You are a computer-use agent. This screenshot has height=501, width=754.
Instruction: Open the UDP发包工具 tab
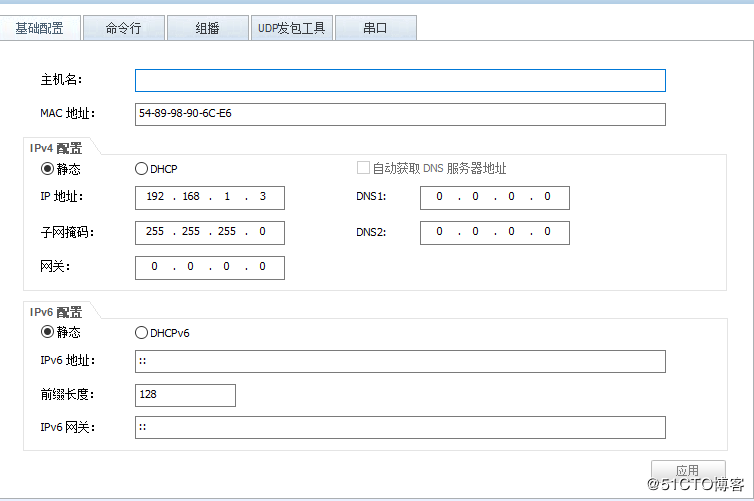click(x=292, y=28)
